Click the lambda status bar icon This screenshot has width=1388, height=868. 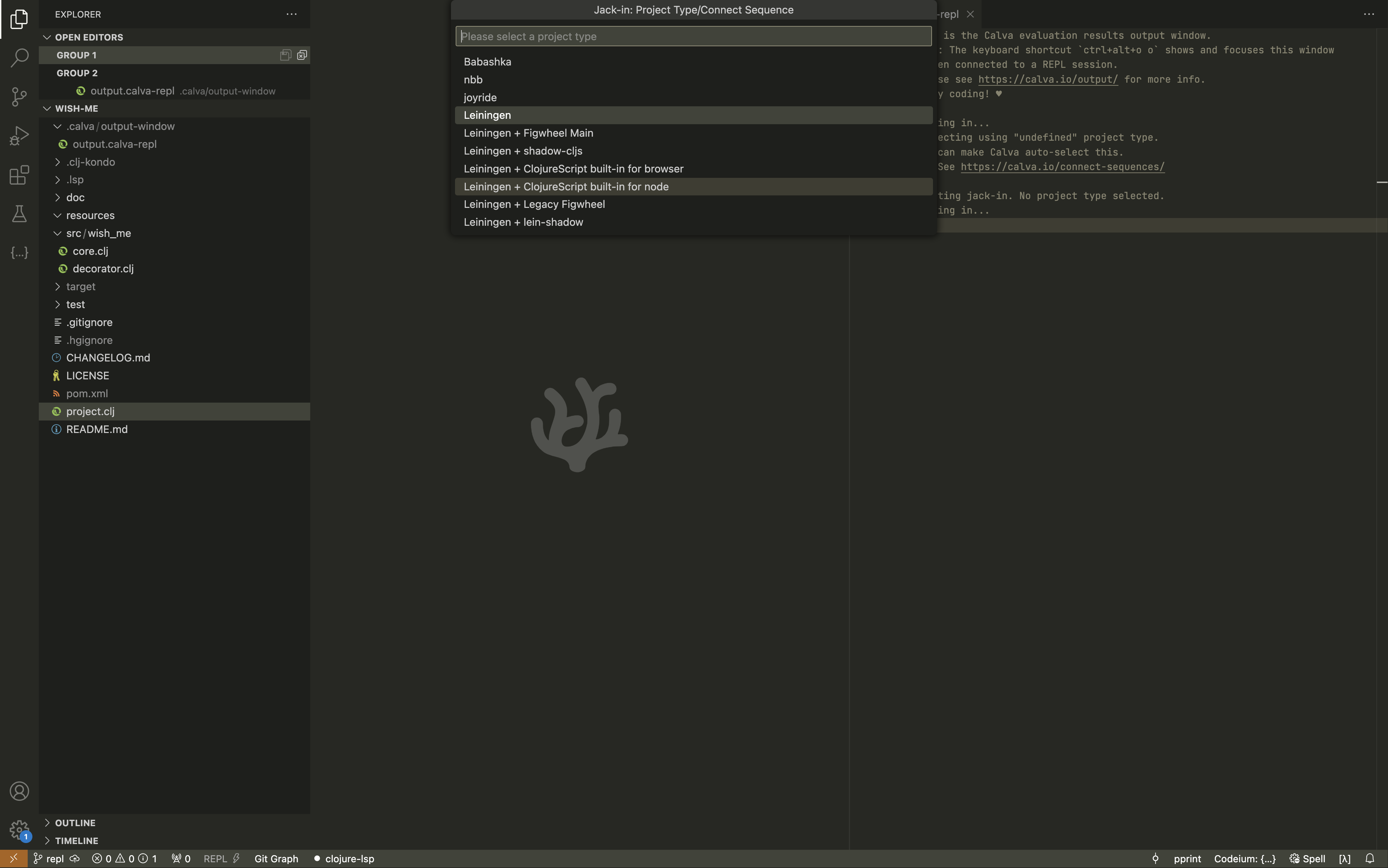[x=1344, y=859]
